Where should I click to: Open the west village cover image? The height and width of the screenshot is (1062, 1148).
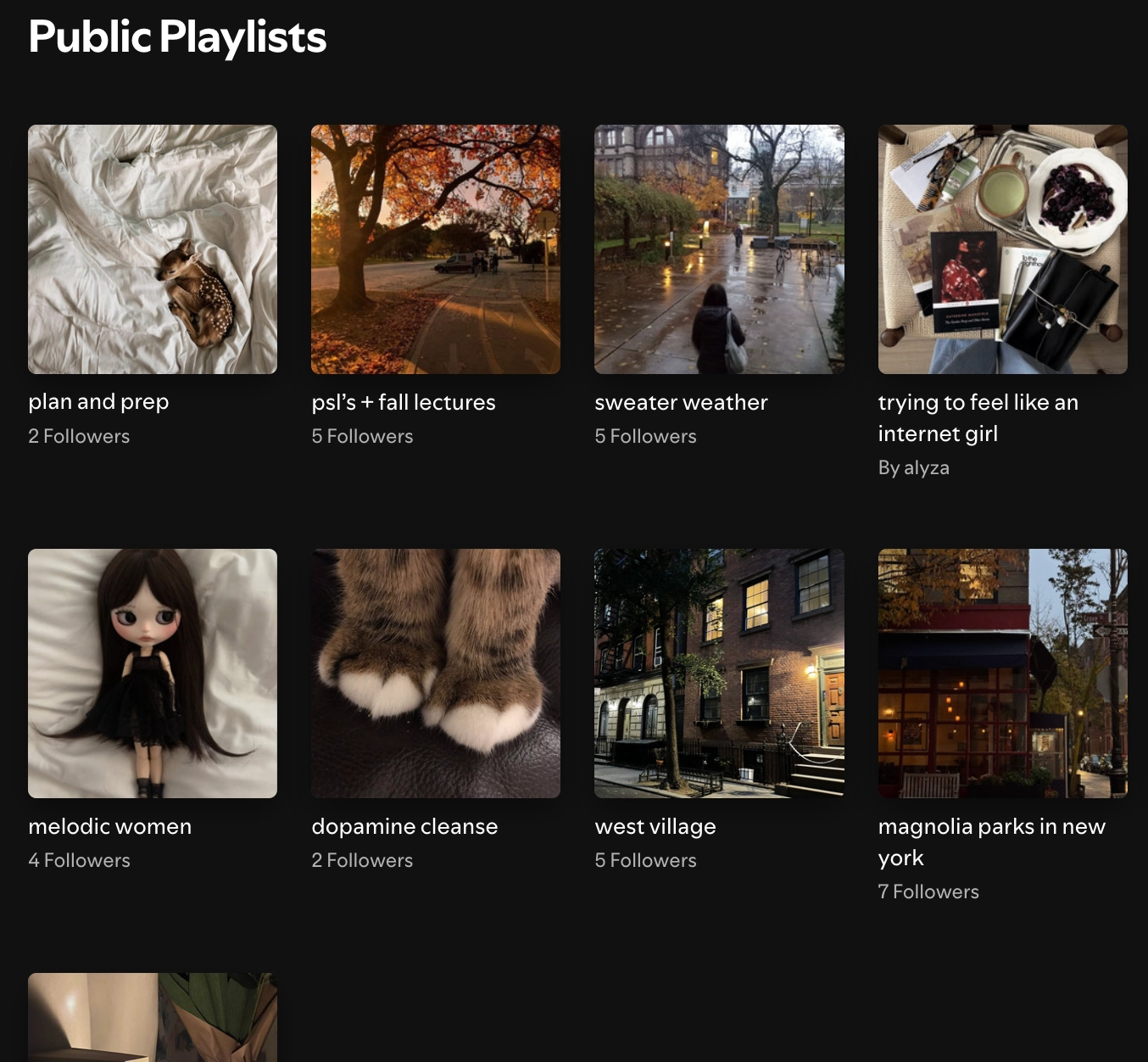719,674
